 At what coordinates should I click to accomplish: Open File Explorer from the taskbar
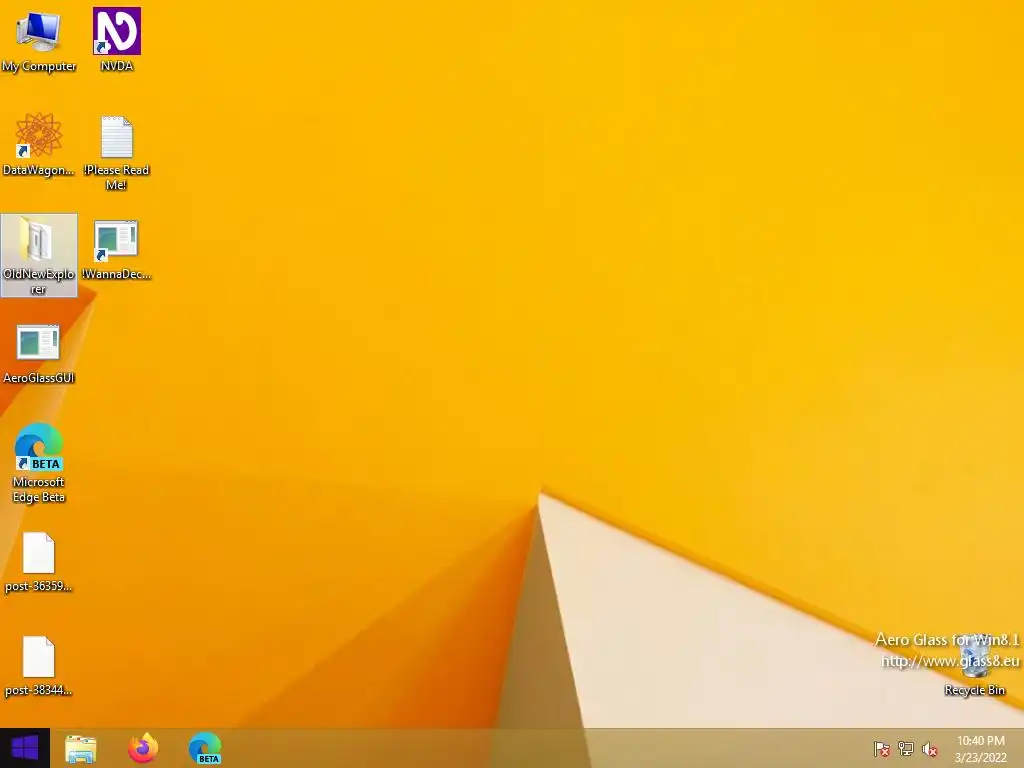80,748
